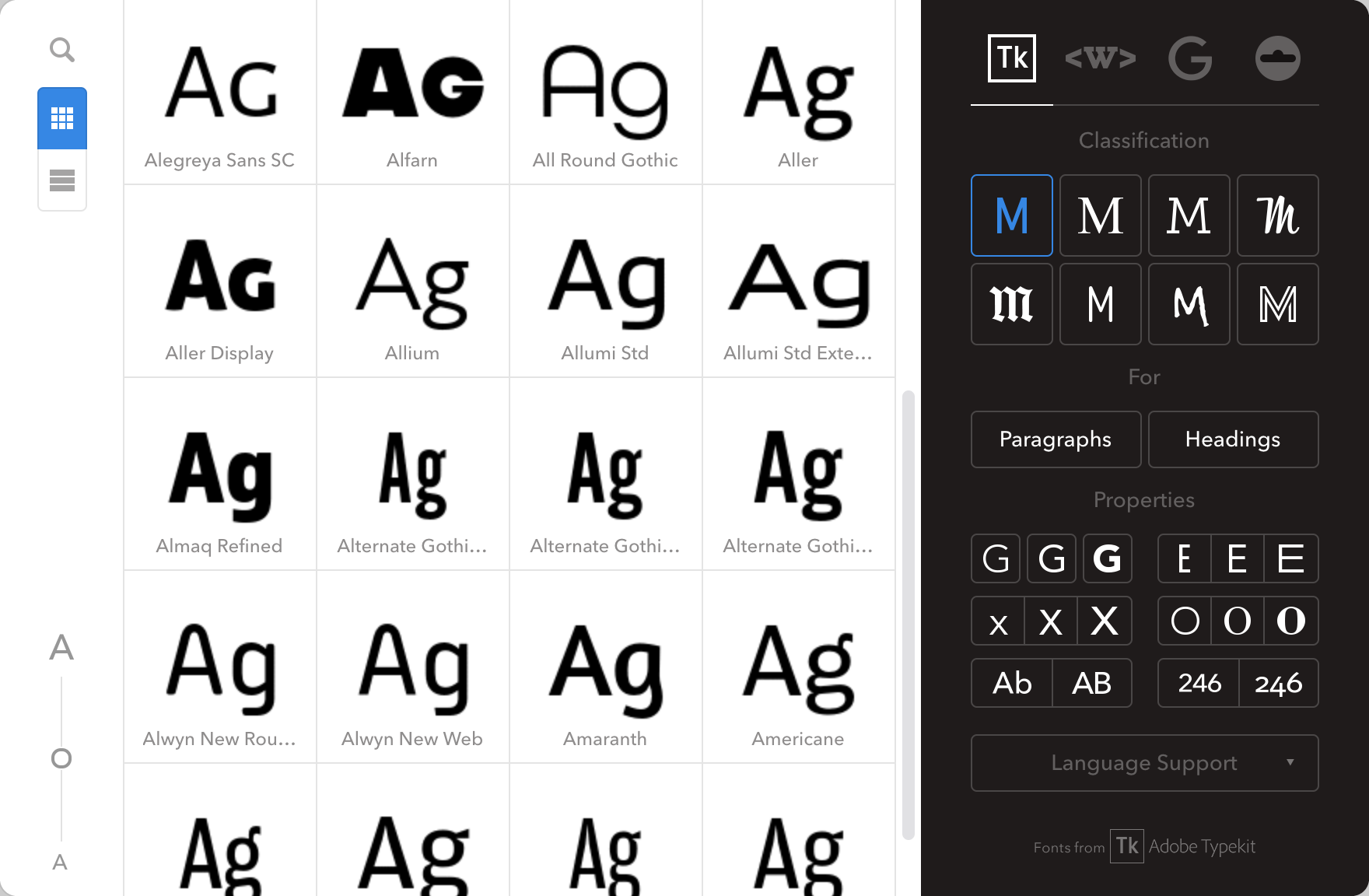1369x896 pixels.
Task: Switch to grid view of fonts
Action: coord(61,118)
